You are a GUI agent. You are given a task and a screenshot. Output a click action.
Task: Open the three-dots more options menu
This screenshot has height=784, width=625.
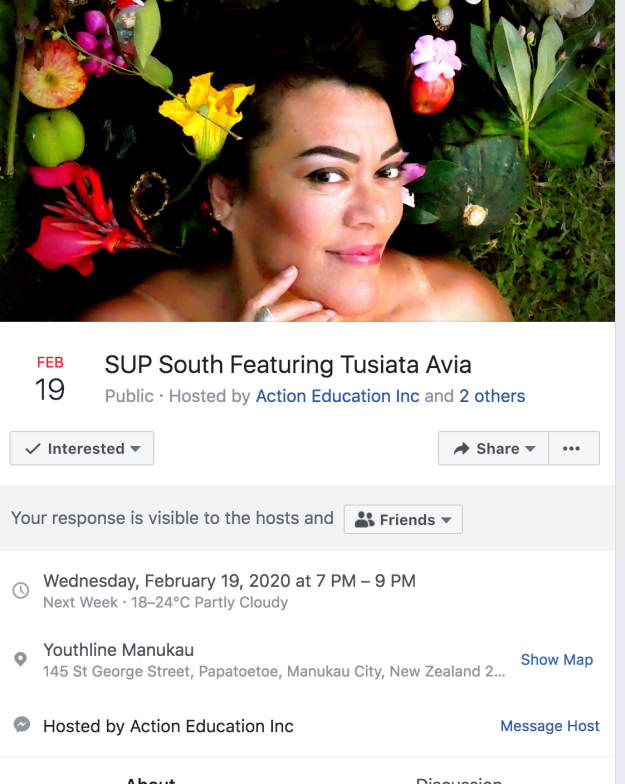571,449
